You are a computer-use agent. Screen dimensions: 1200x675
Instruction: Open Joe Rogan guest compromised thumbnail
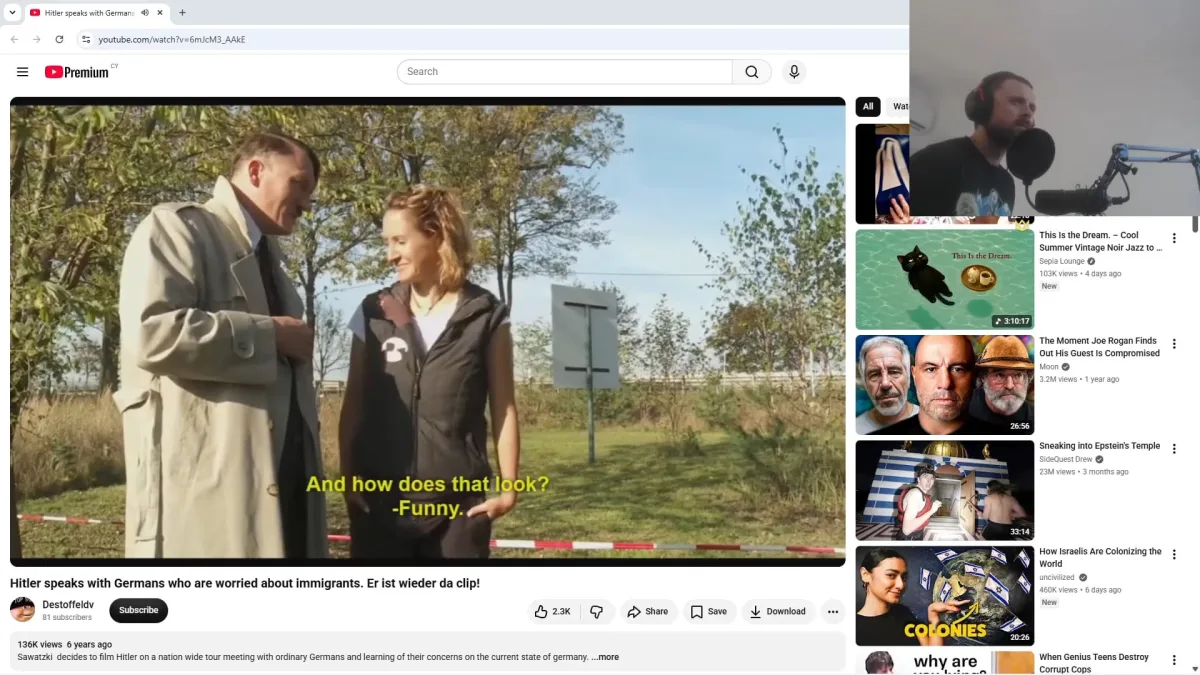[x=945, y=385]
